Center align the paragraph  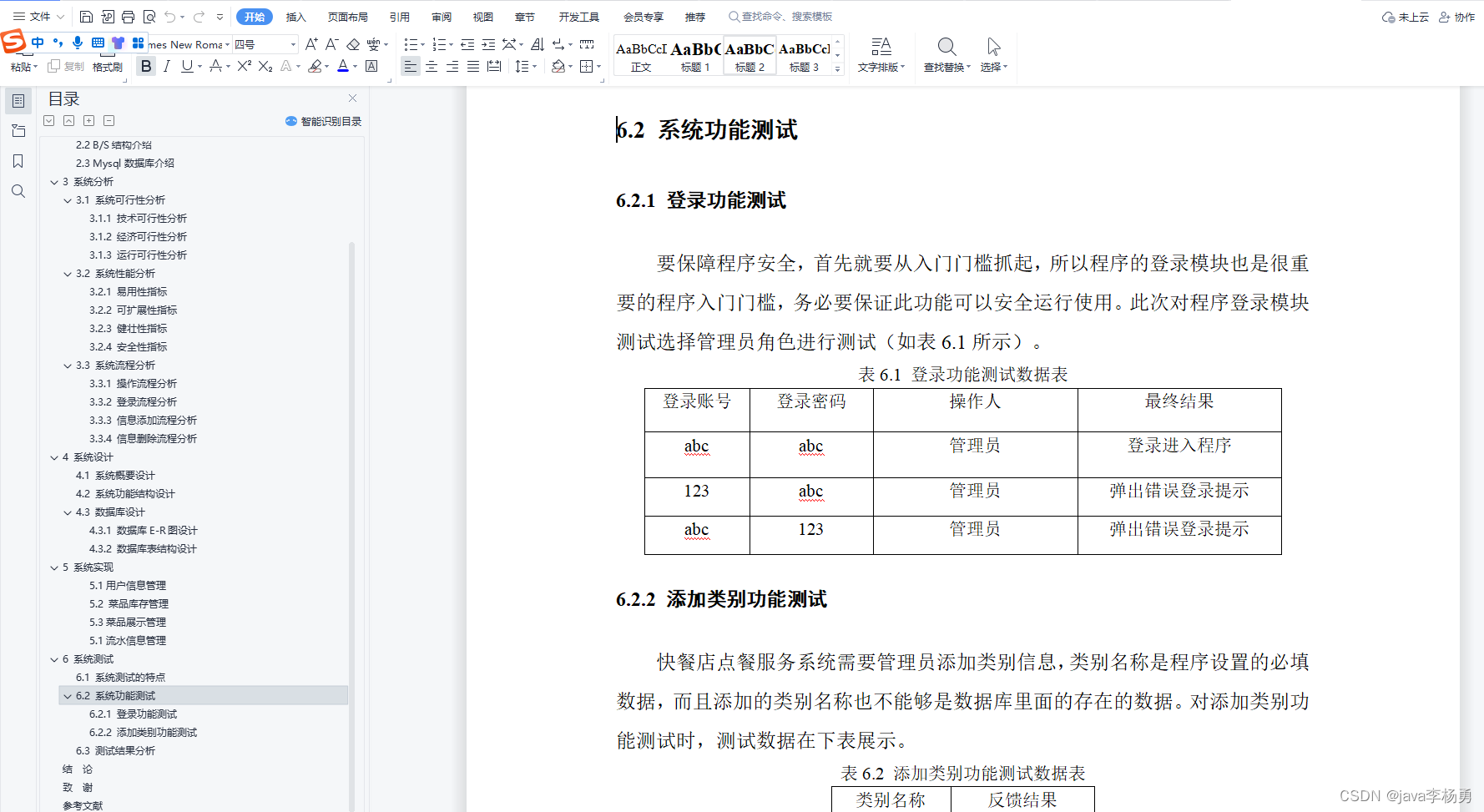[x=432, y=66]
